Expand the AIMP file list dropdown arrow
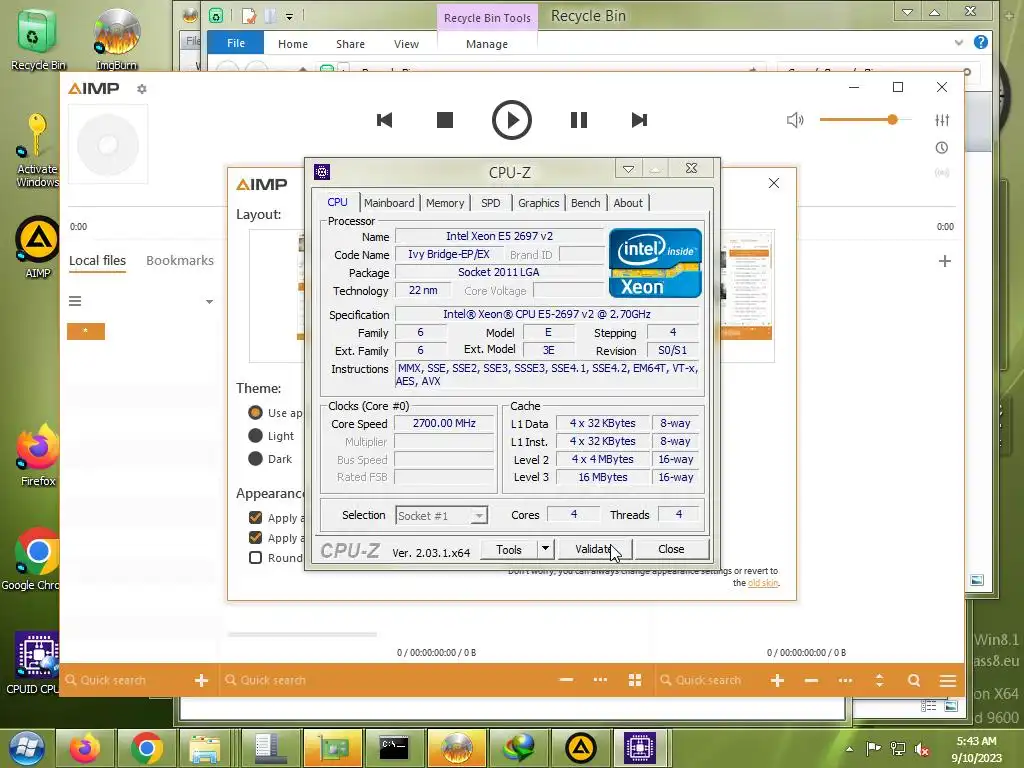1024x768 pixels. click(x=209, y=302)
